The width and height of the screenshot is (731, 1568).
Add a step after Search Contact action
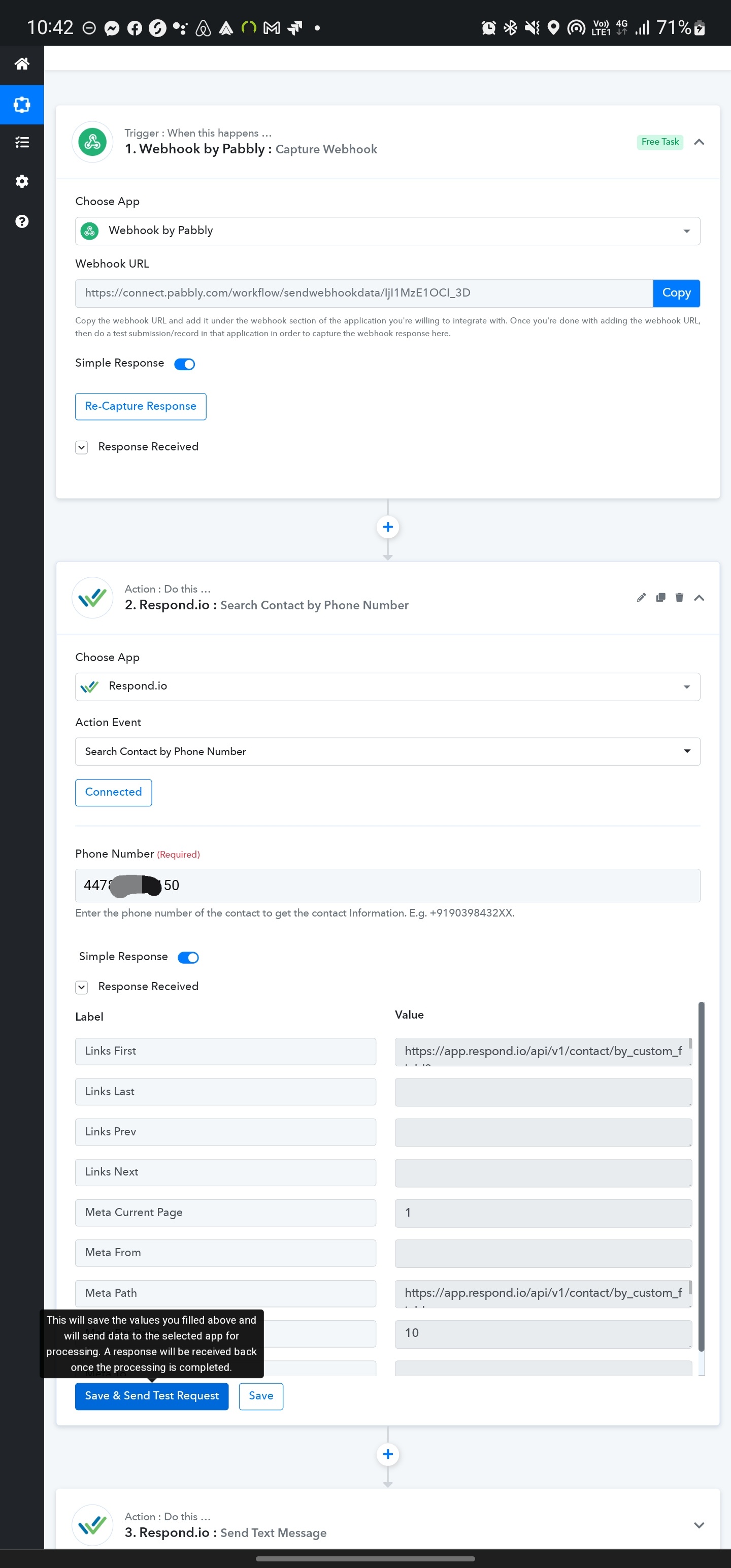[x=388, y=1454]
